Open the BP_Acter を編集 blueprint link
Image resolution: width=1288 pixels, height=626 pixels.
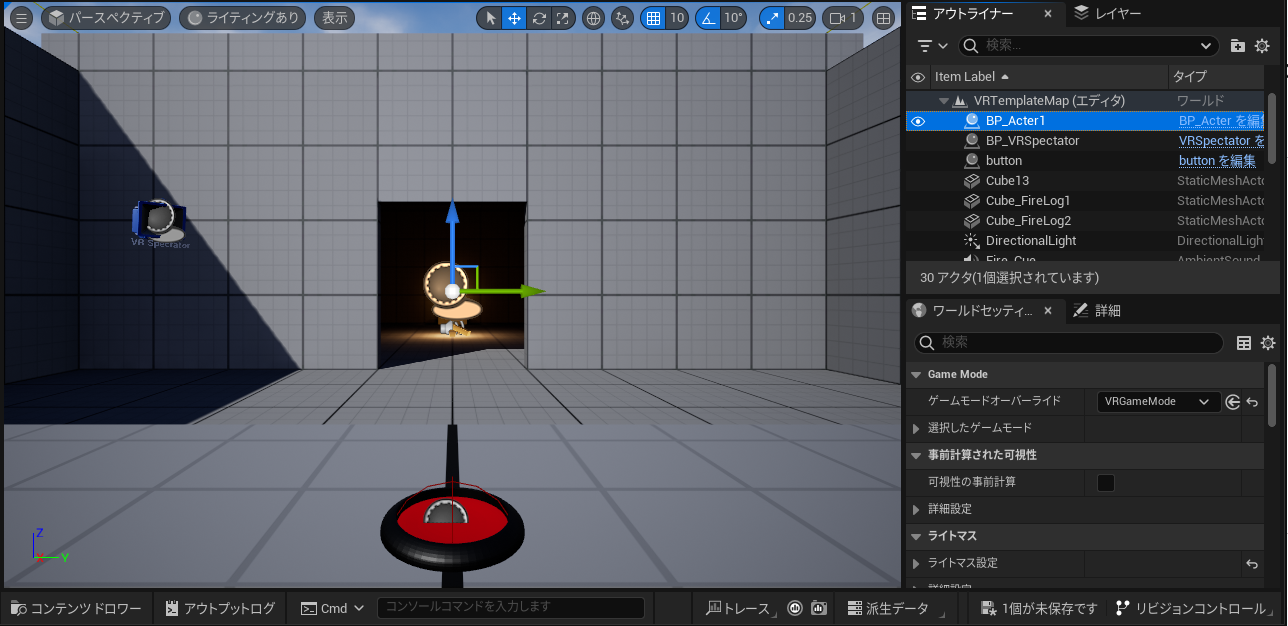pyautogui.click(x=1221, y=121)
